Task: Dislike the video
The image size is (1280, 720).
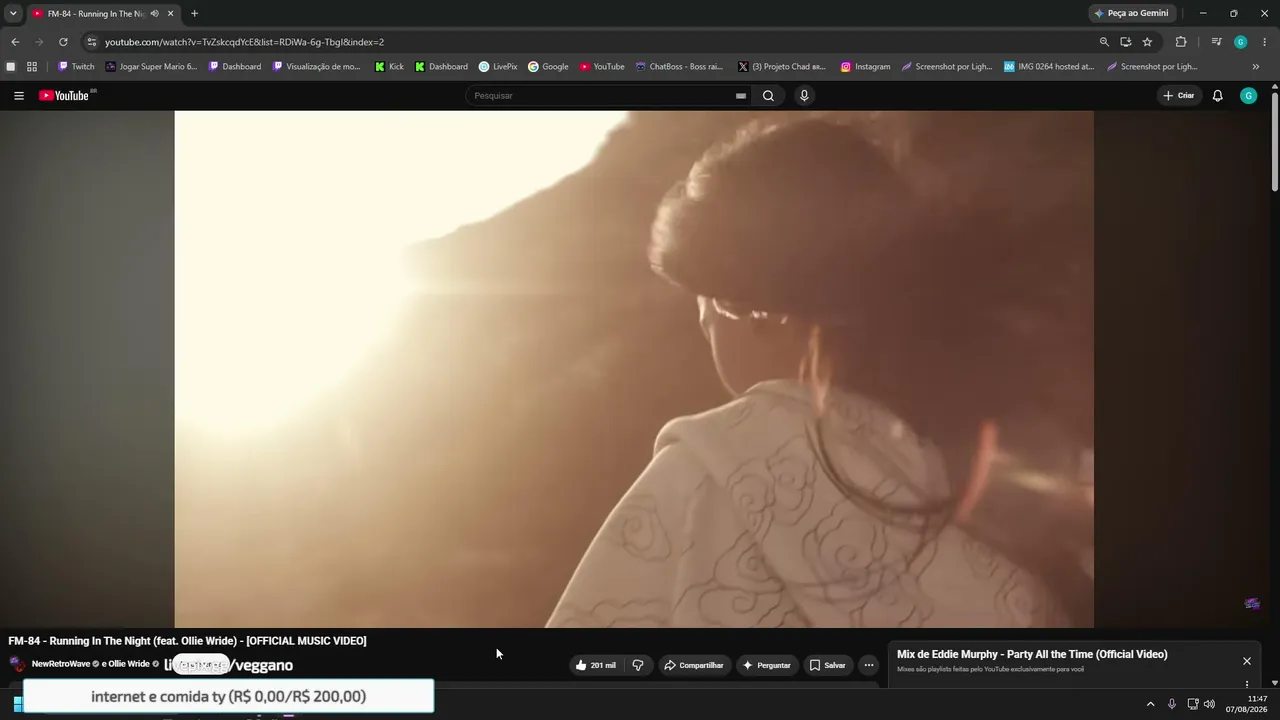Action: tap(638, 665)
